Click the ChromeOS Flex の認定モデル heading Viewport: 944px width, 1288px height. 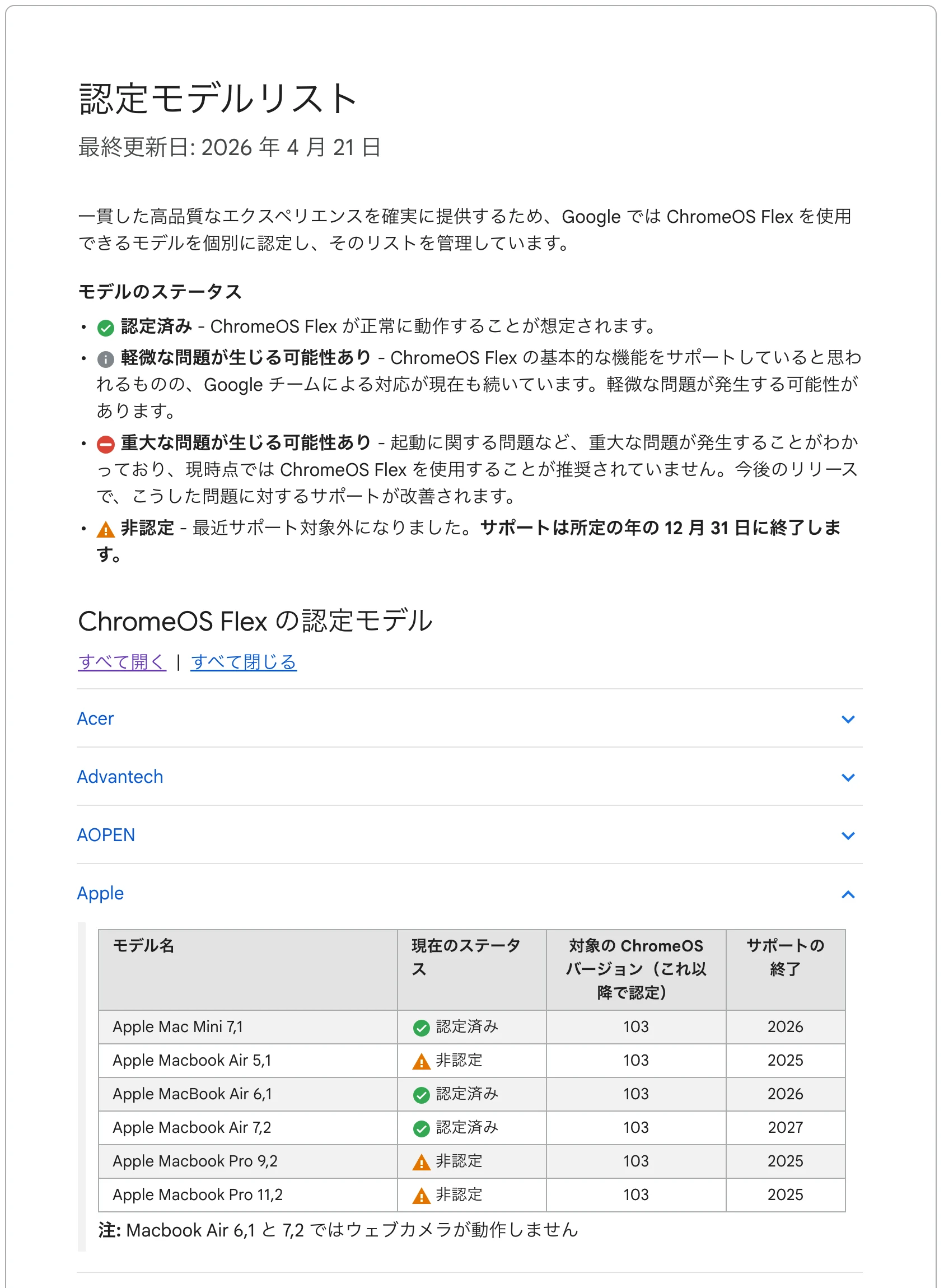[255, 622]
